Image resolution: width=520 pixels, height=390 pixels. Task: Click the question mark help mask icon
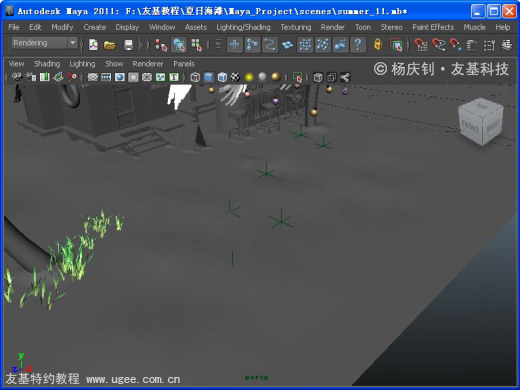(358, 45)
